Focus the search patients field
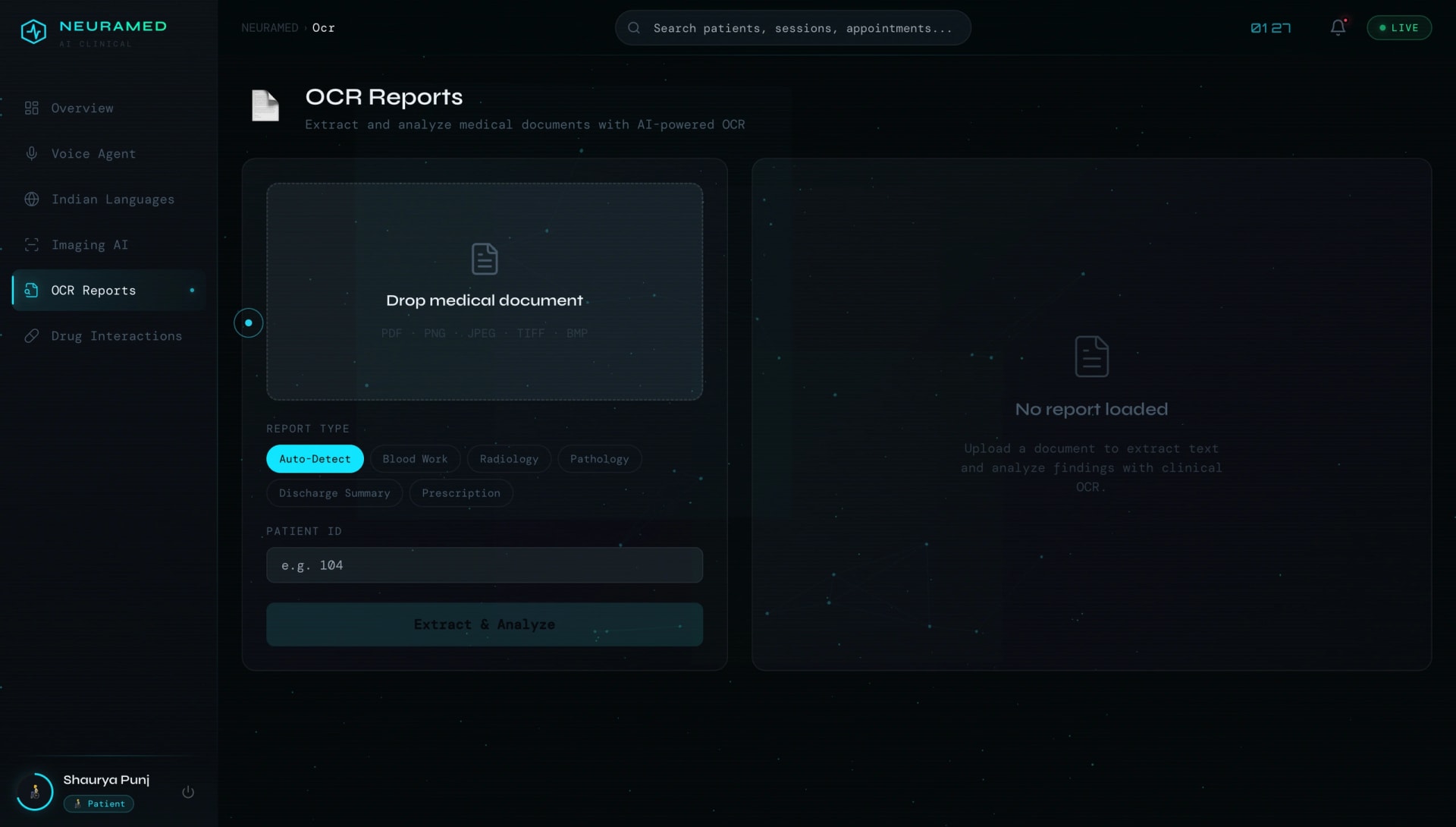Screen dimensions: 1456x827 click(x=793, y=28)
